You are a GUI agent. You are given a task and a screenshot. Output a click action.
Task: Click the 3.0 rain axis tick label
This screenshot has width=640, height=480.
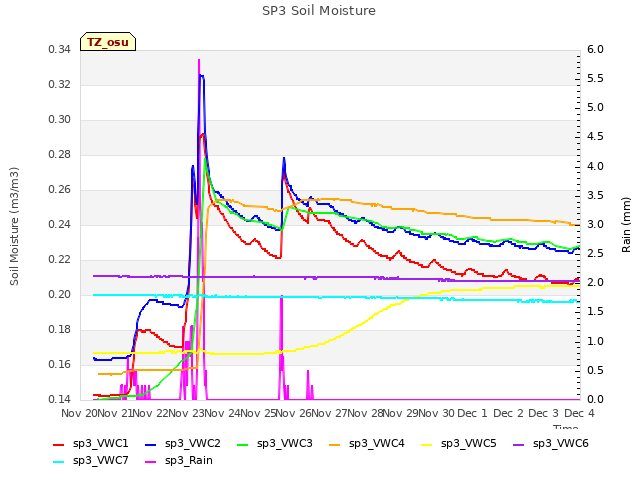[596, 225]
